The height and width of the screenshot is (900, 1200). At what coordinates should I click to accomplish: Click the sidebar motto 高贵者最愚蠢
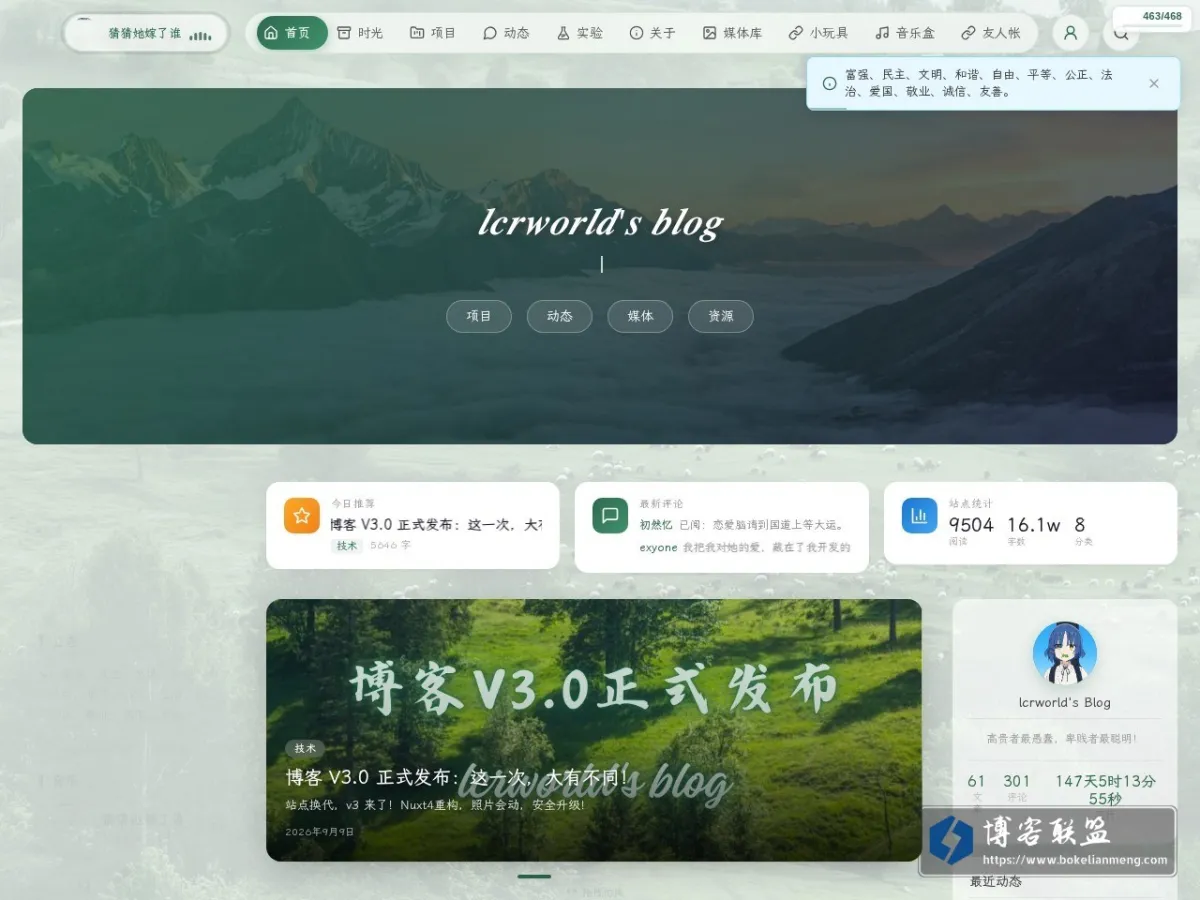click(x=1062, y=738)
